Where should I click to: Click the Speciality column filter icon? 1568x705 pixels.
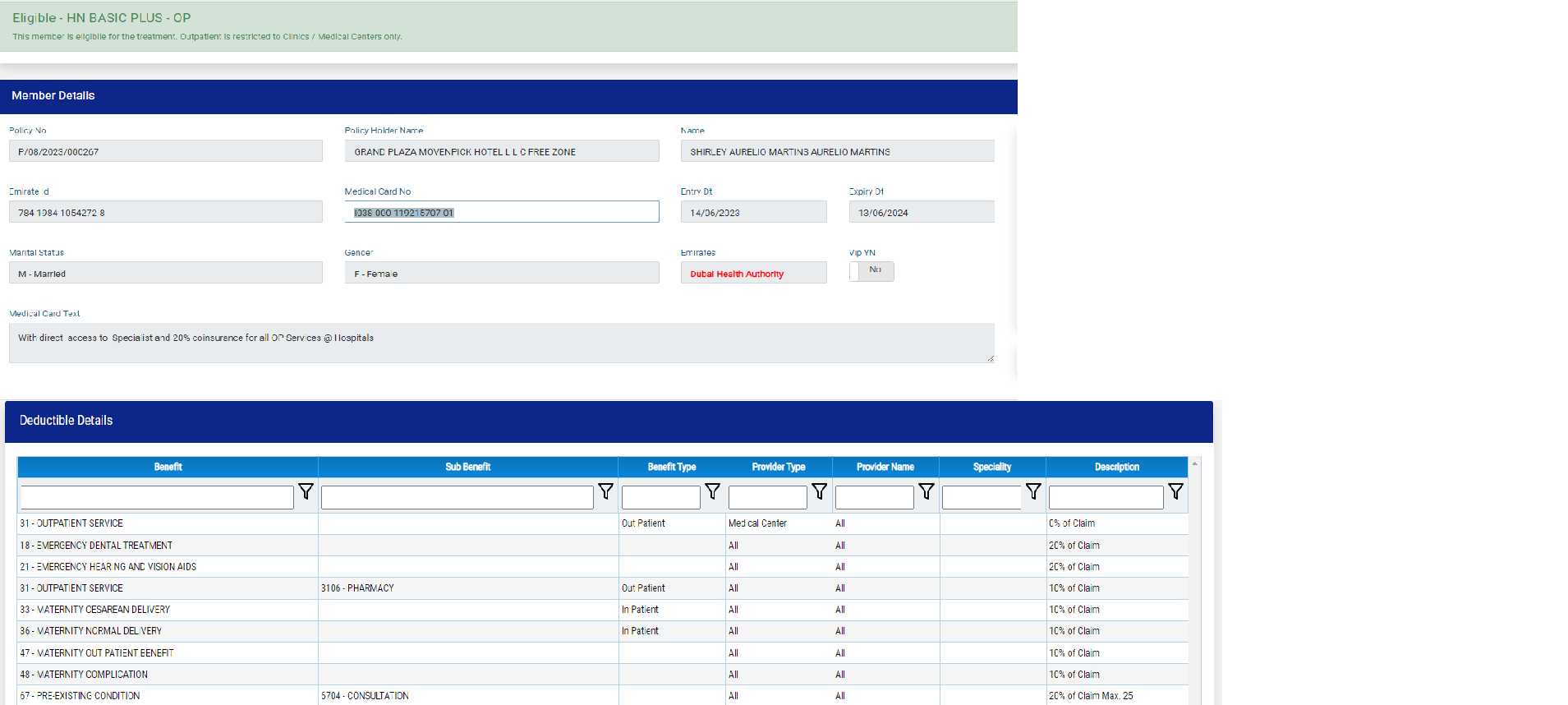1032,491
